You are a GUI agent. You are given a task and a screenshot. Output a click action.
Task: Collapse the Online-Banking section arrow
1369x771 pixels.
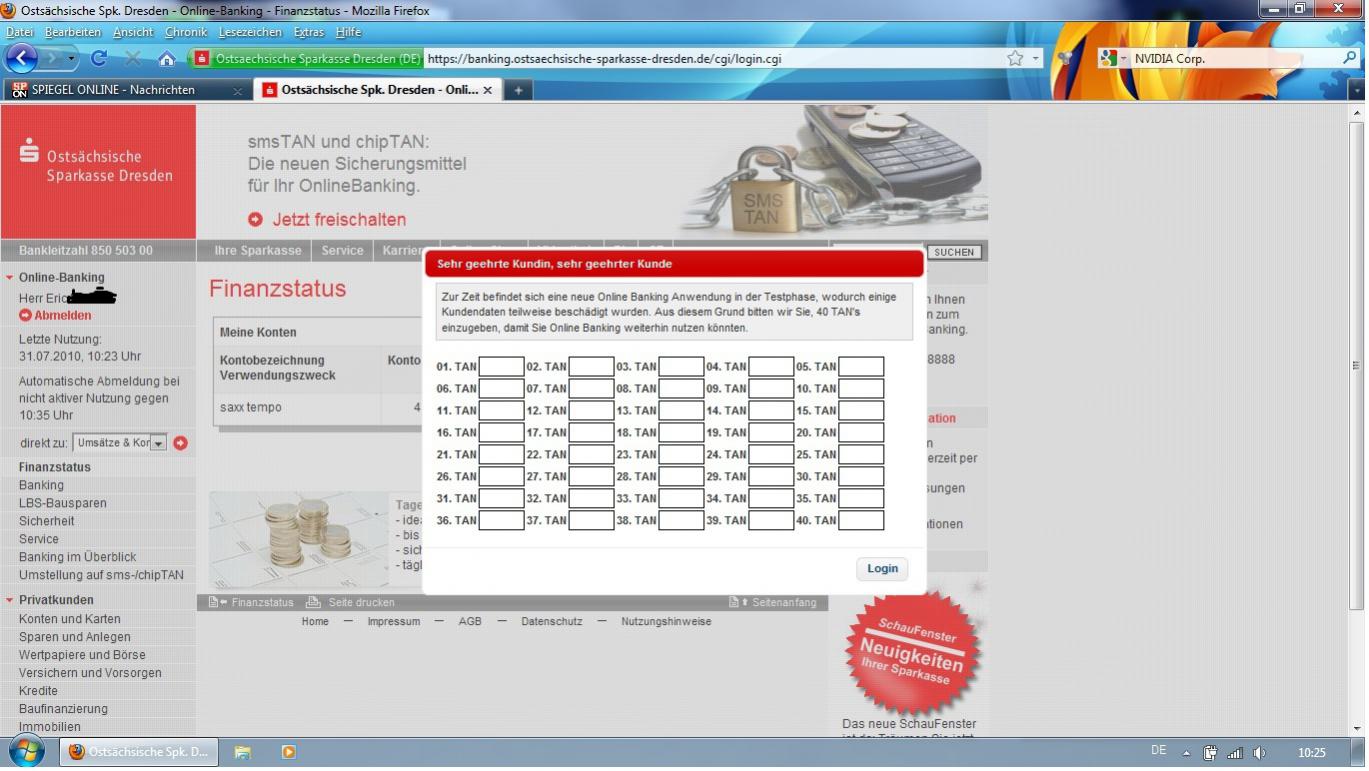[9, 278]
